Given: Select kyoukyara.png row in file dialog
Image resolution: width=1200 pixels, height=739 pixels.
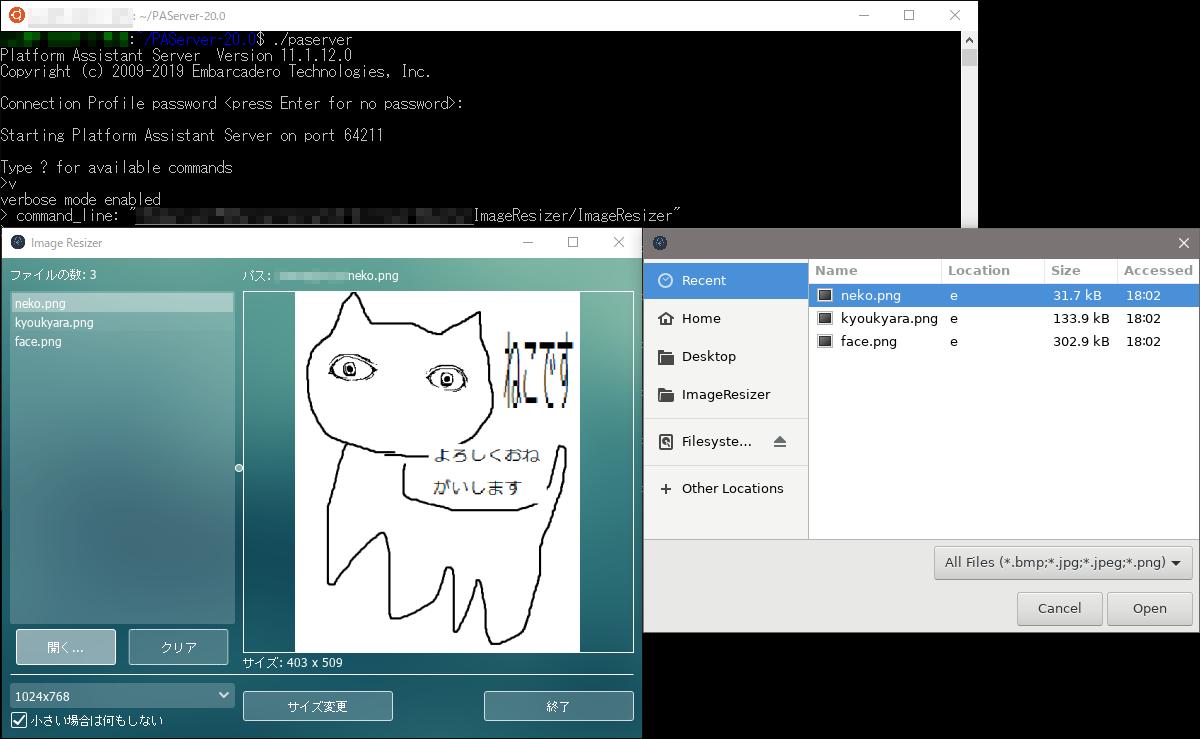Looking at the screenshot, I should coord(1003,319).
